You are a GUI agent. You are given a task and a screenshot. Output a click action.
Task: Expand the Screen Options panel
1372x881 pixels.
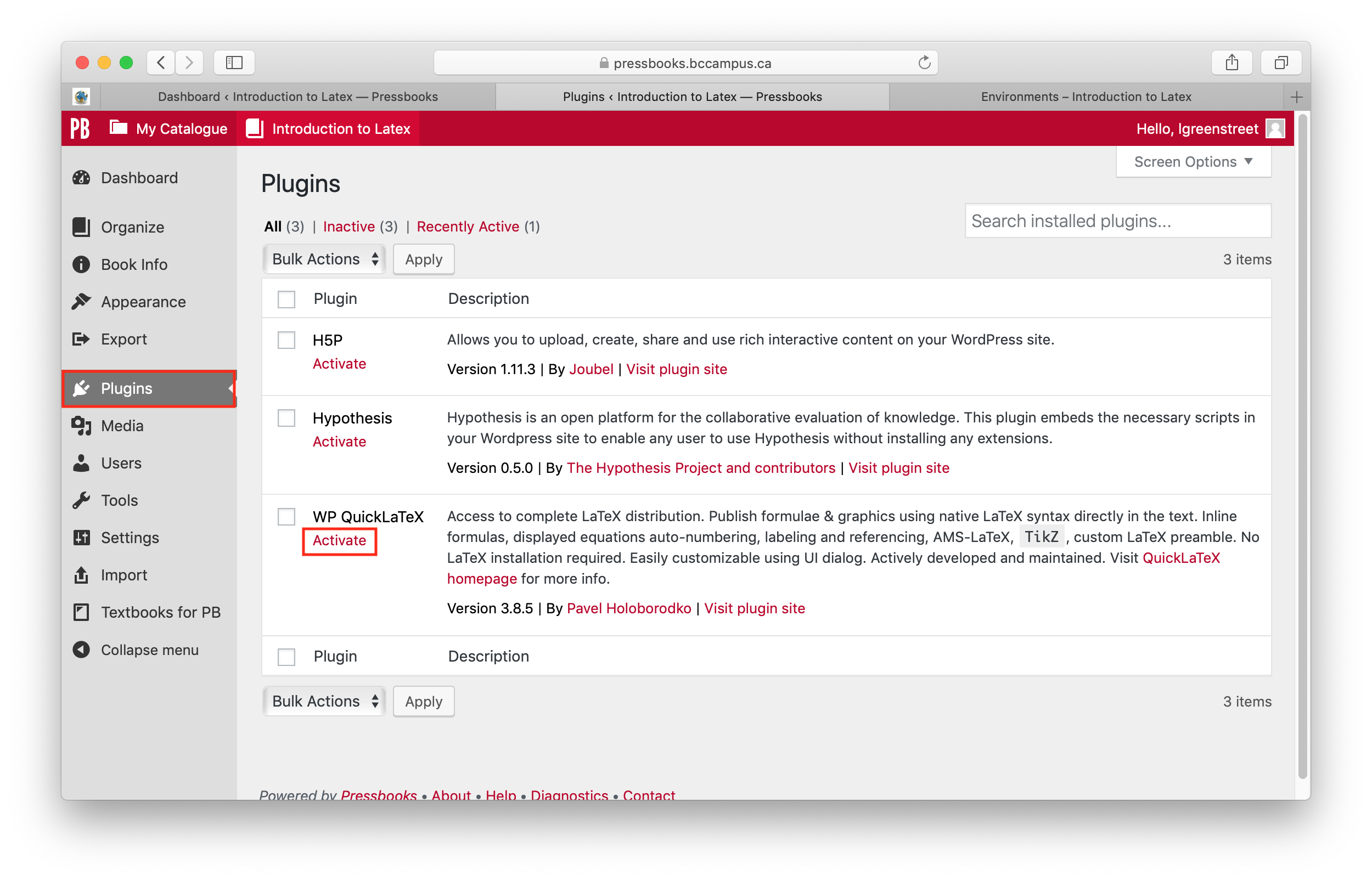pos(1194,162)
